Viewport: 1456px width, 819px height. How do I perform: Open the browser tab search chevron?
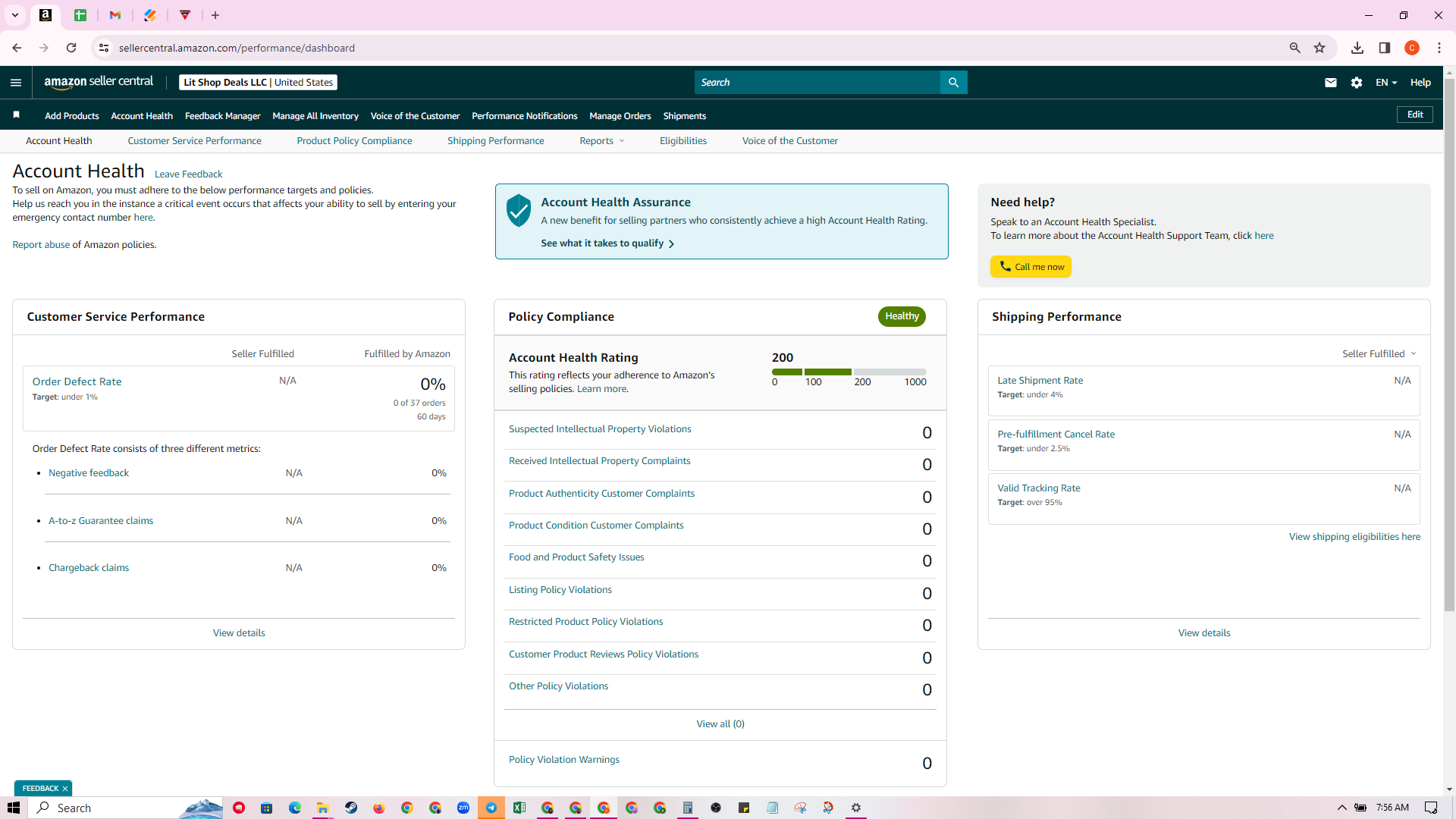15,15
